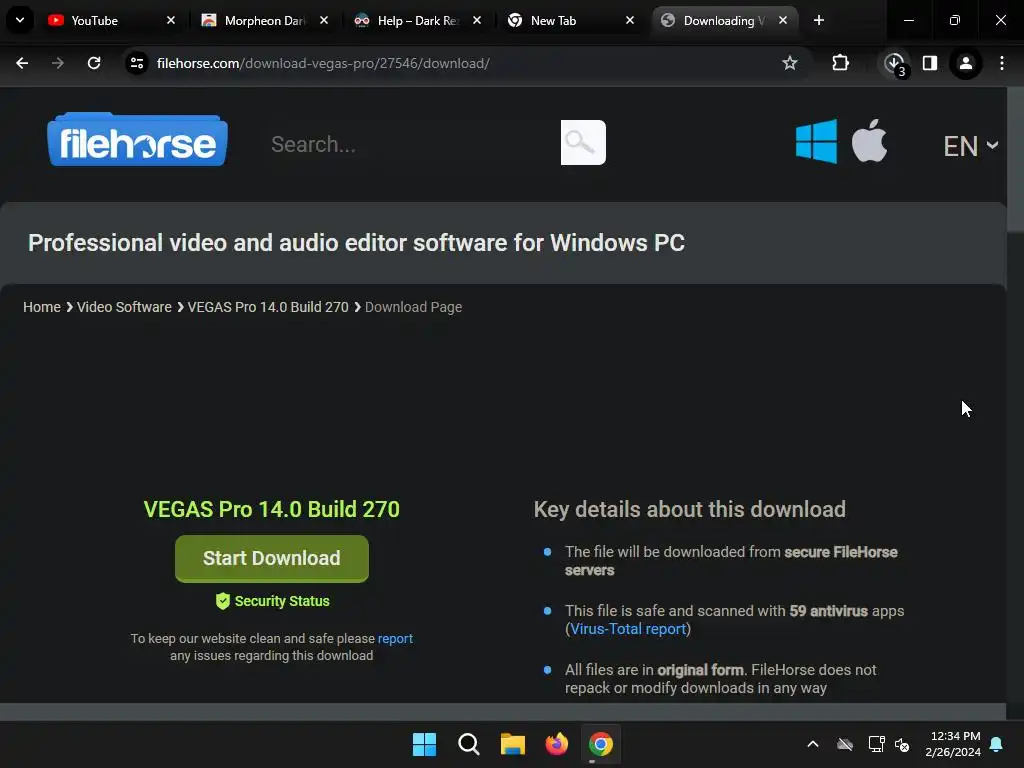Click the OneDrive cloud tray icon
Viewport: 1024px width, 768px height.
pos(845,744)
